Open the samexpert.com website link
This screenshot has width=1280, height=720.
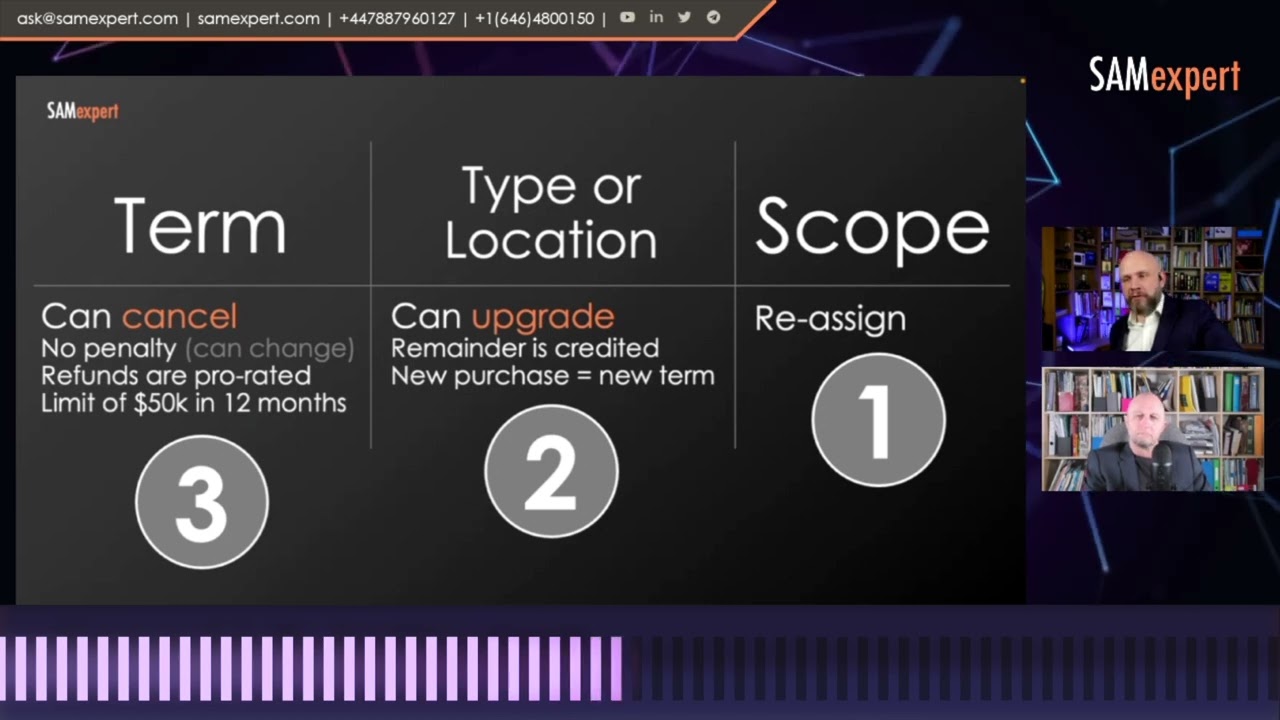258,18
